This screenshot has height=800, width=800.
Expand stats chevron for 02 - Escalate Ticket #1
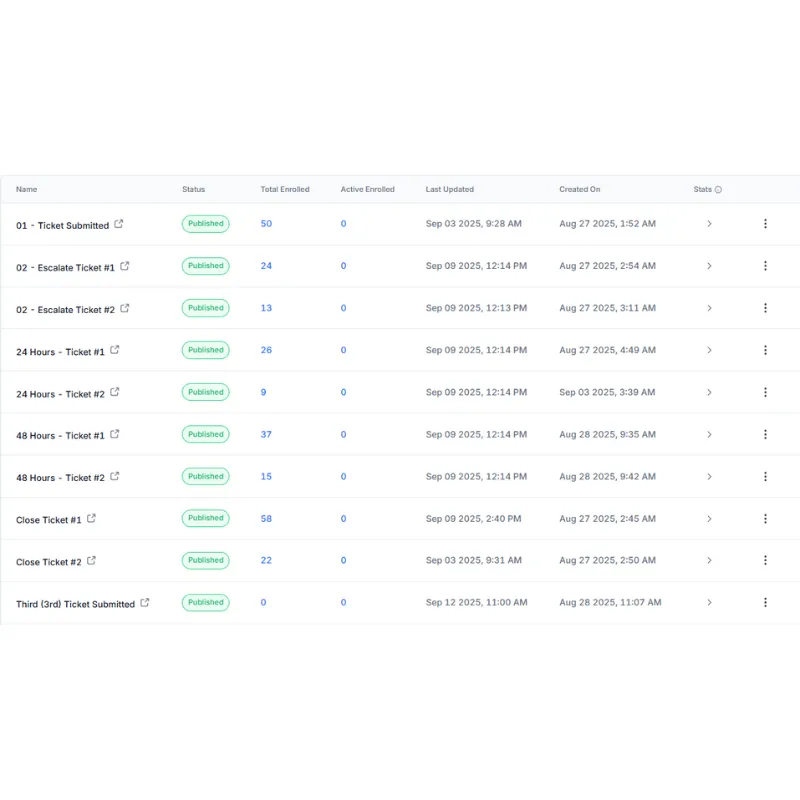(709, 266)
